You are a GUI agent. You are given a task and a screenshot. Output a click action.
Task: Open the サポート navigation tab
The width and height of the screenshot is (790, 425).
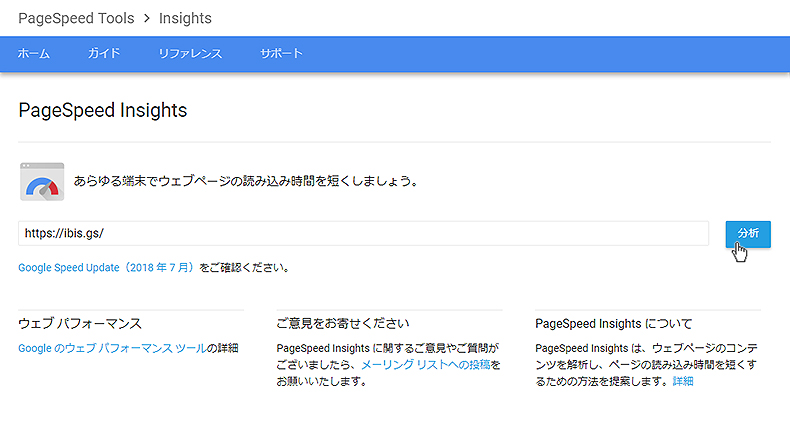pyautogui.click(x=281, y=53)
